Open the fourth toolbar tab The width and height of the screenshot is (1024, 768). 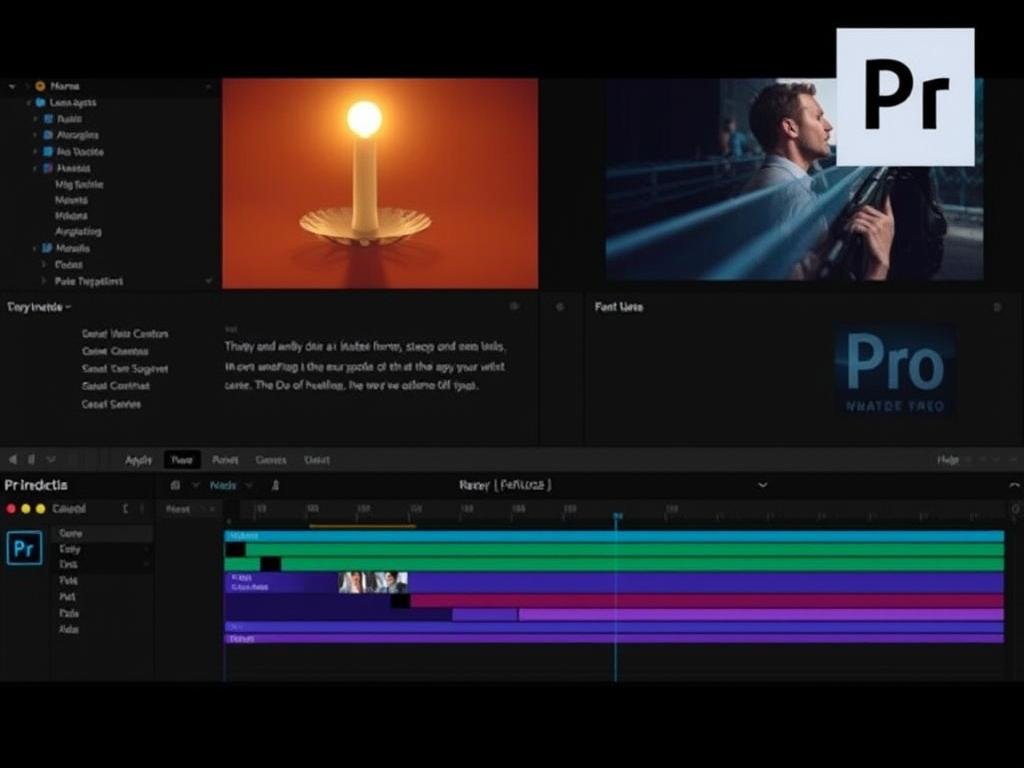271,460
